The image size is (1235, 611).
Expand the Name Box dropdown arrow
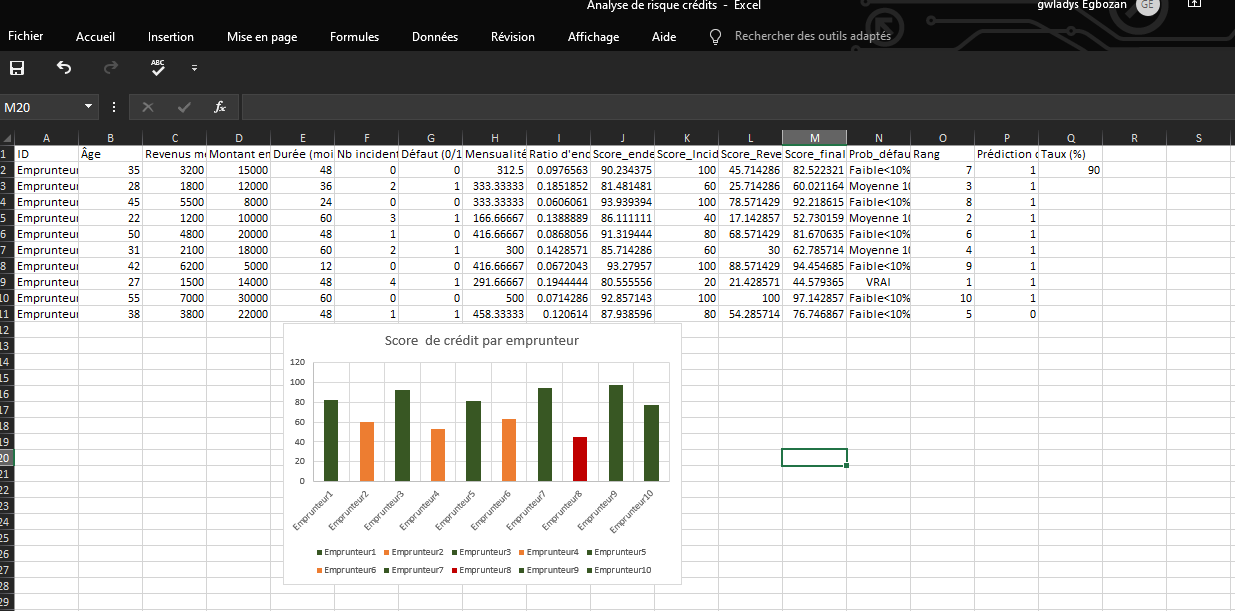click(88, 107)
